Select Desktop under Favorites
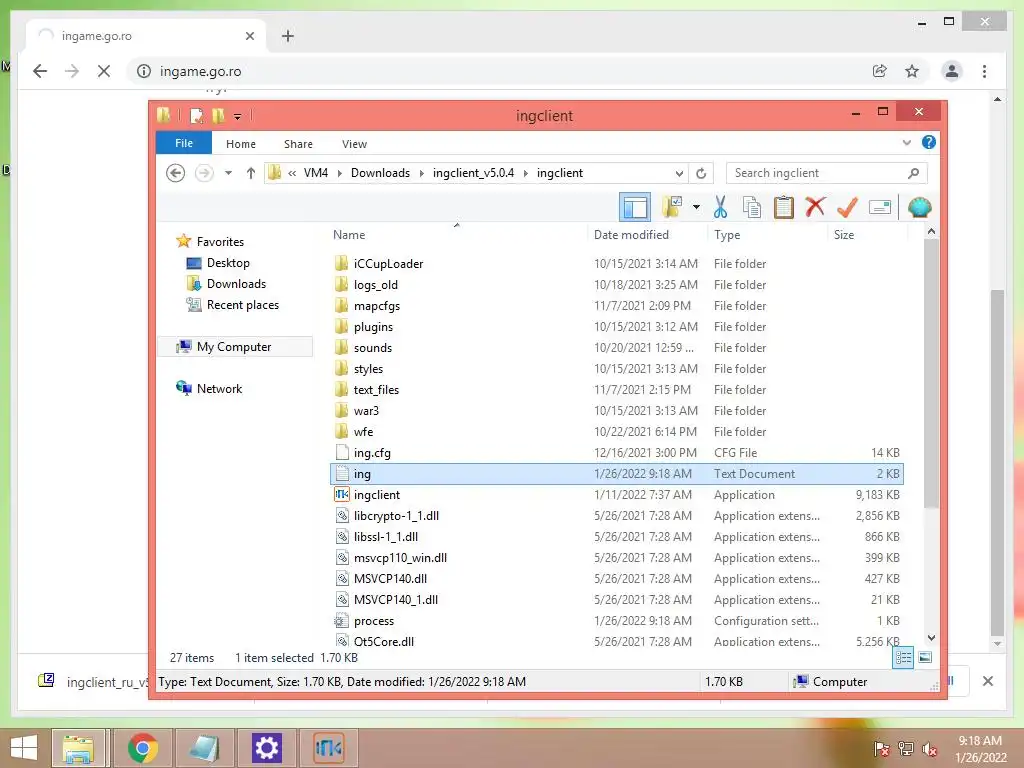1024x768 pixels. coord(228,263)
